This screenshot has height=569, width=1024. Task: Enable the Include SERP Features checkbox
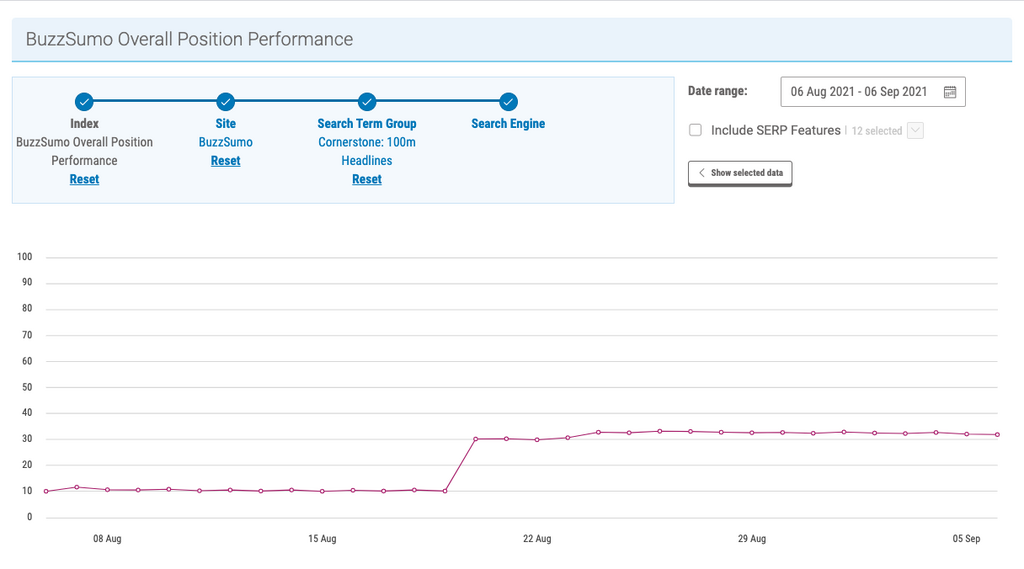[x=695, y=130]
